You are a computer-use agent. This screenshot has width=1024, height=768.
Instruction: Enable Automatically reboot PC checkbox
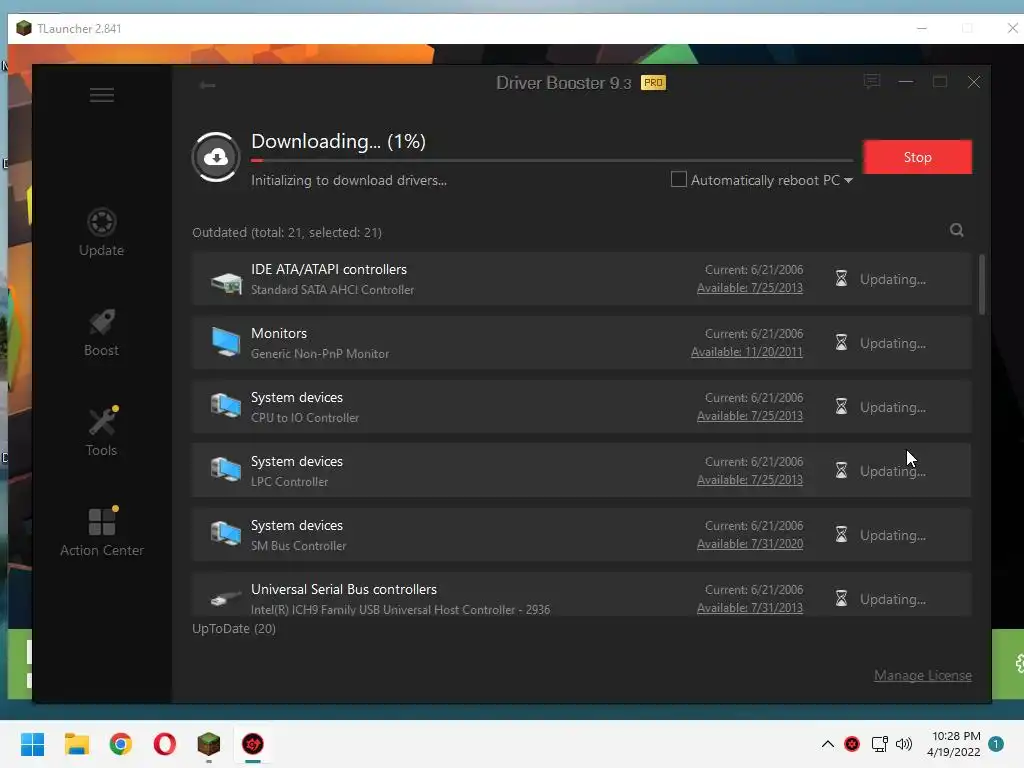[679, 179]
